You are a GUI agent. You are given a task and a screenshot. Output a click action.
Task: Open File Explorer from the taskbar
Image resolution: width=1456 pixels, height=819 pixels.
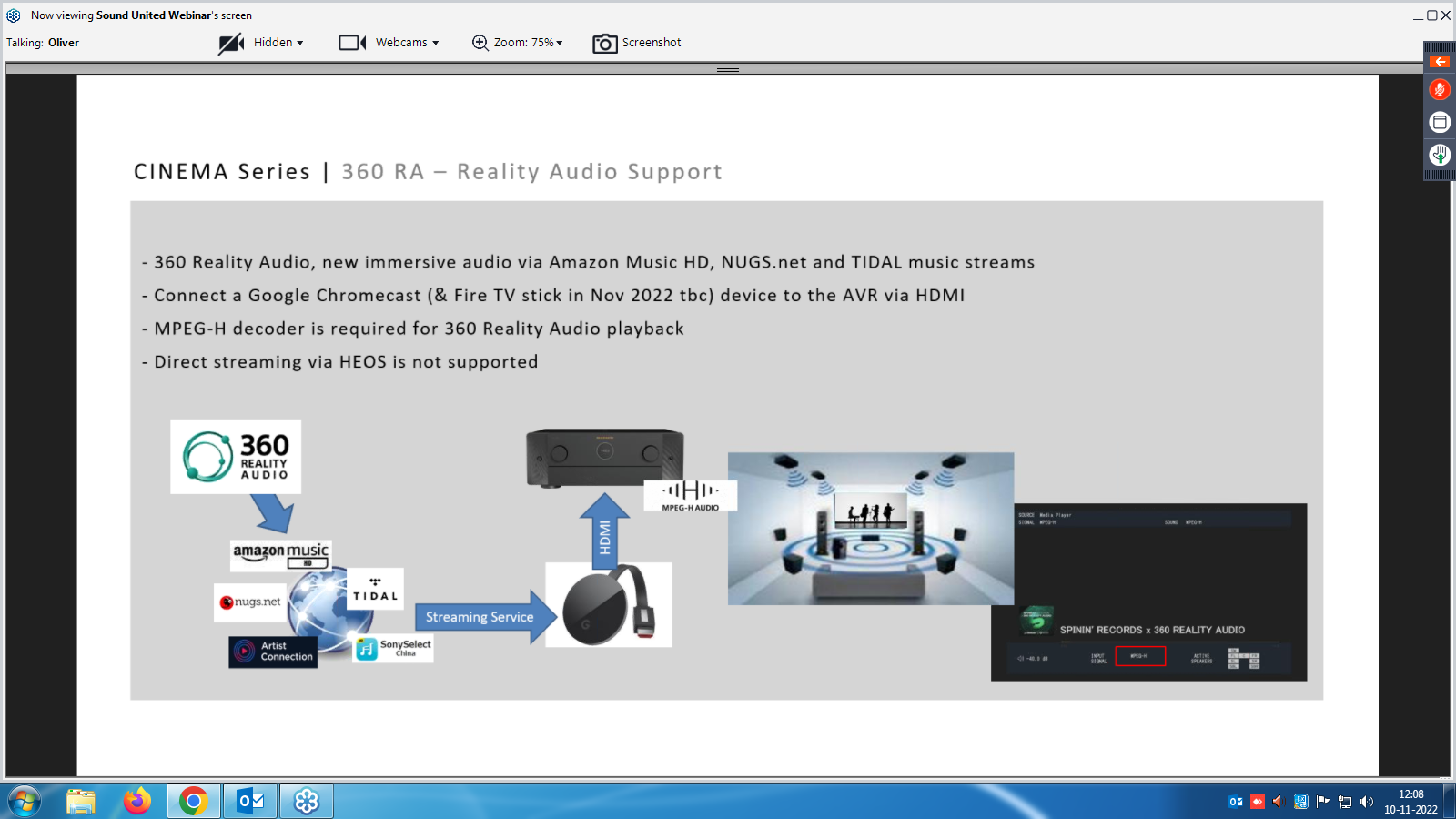81,802
